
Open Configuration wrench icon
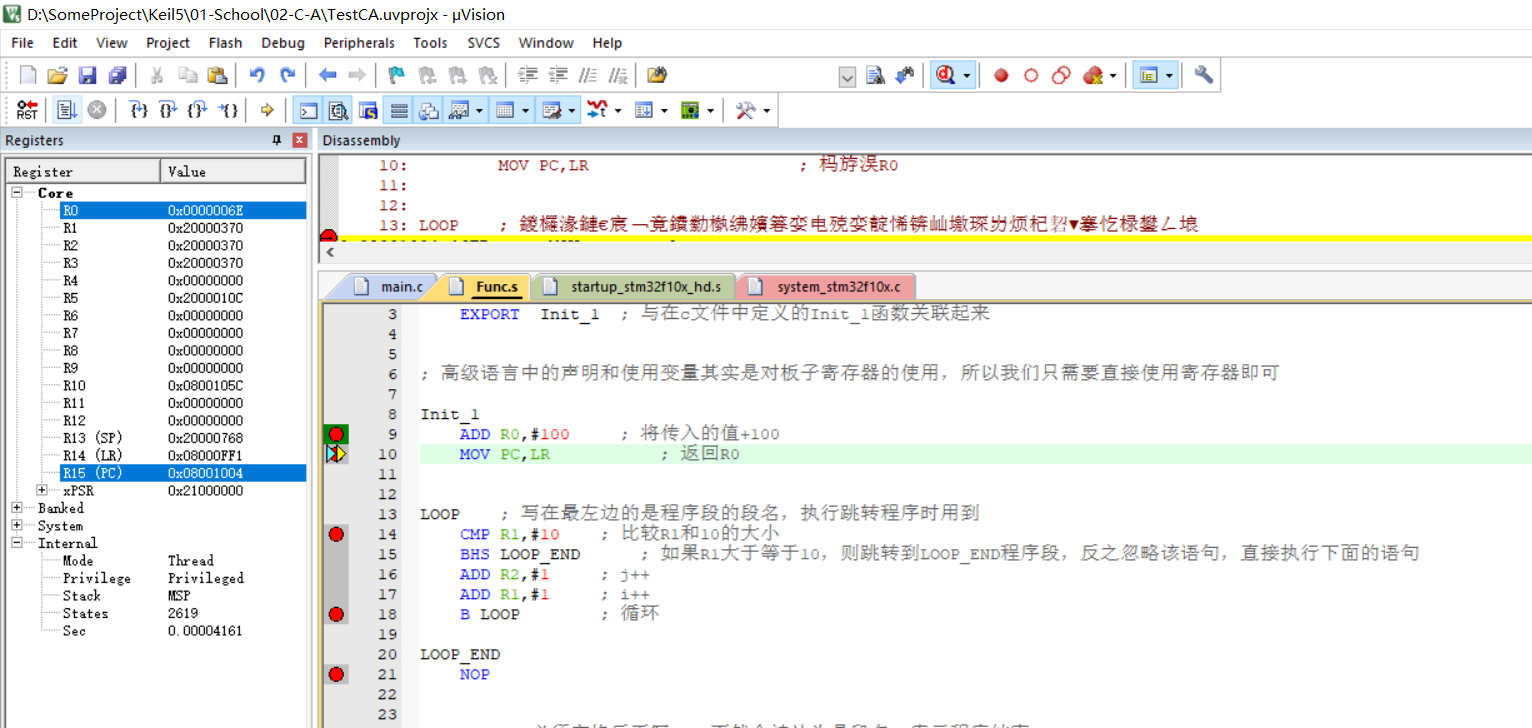click(1204, 75)
